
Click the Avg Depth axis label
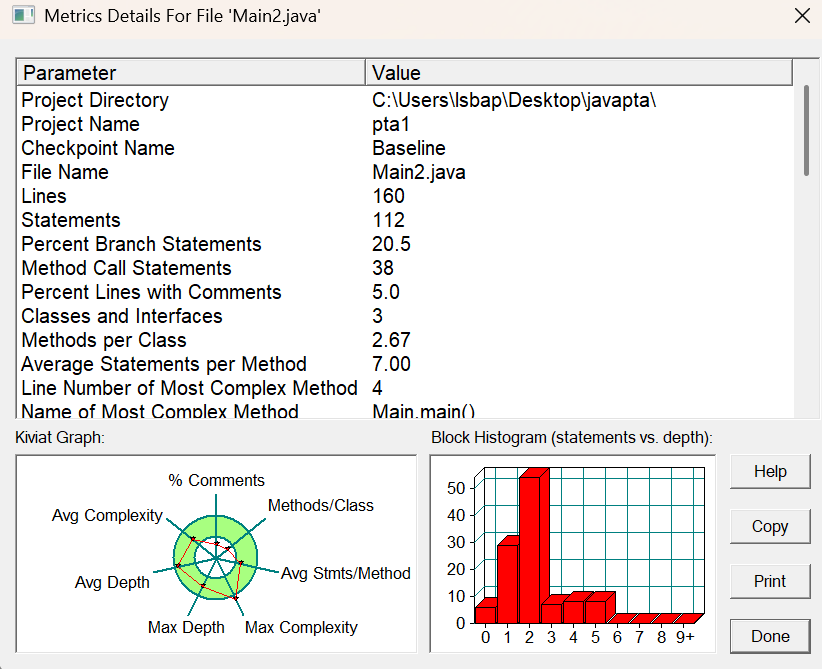tap(112, 582)
